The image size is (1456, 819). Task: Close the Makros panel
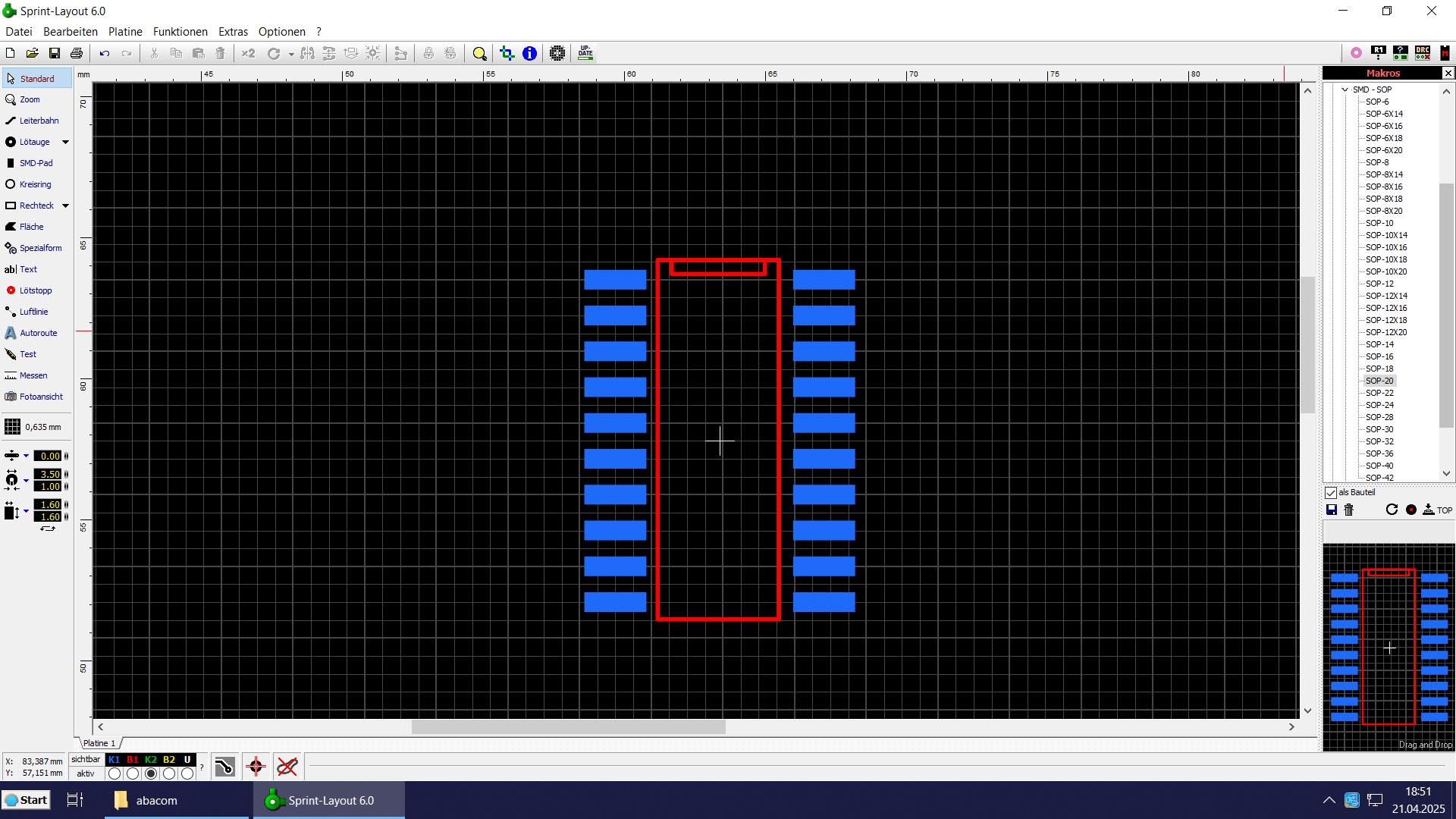pos(1448,73)
